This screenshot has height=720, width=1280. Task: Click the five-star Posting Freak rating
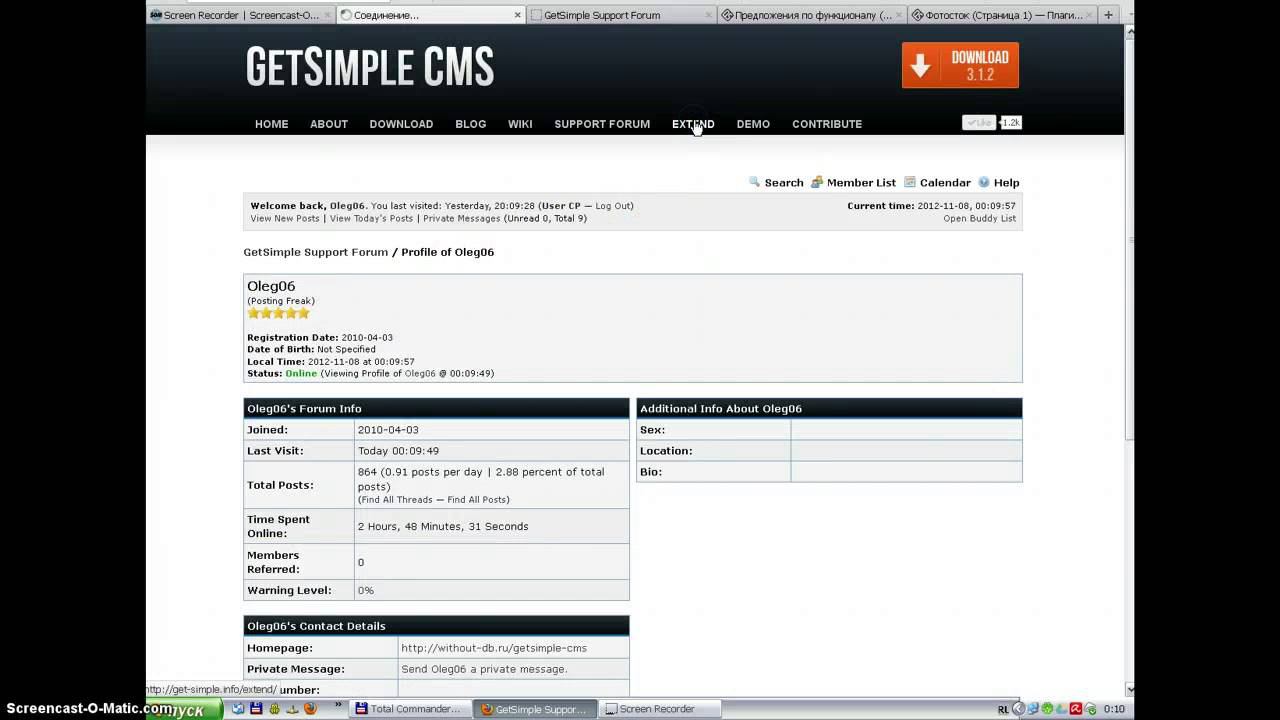[279, 313]
